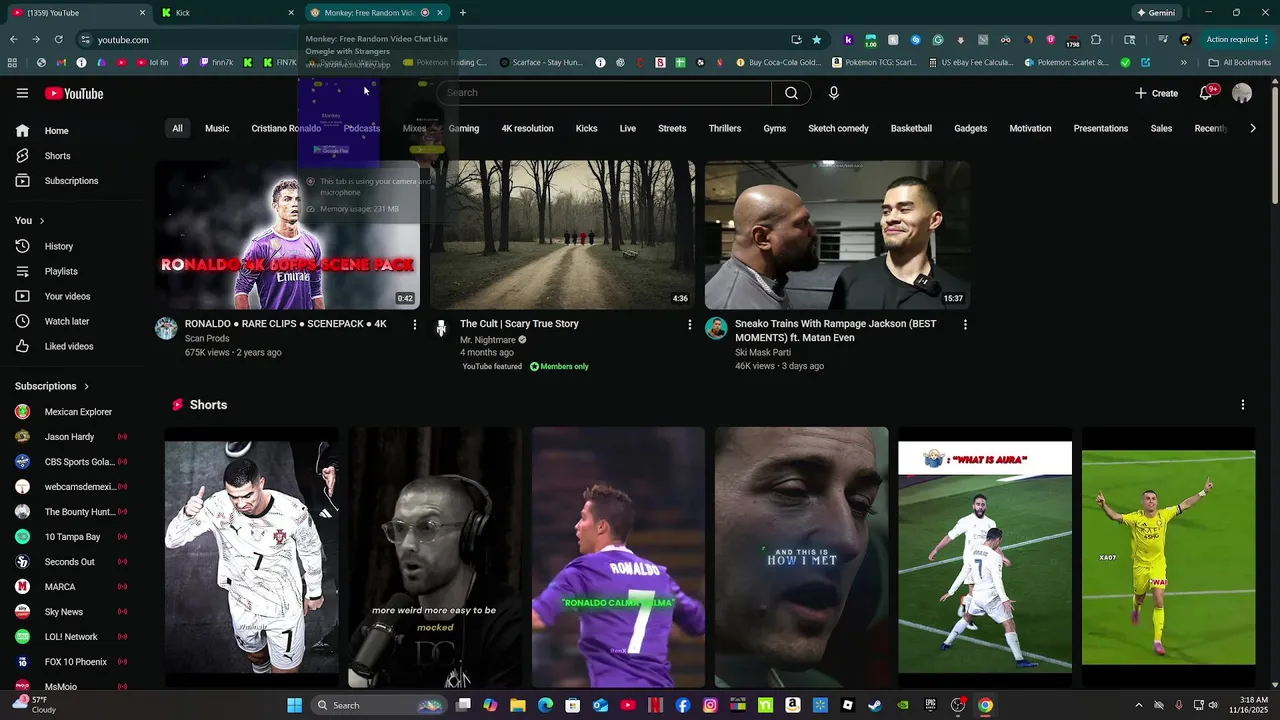The image size is (1280, 720).
Task: Open Liked videos in the sidebar
Action: 70,346
